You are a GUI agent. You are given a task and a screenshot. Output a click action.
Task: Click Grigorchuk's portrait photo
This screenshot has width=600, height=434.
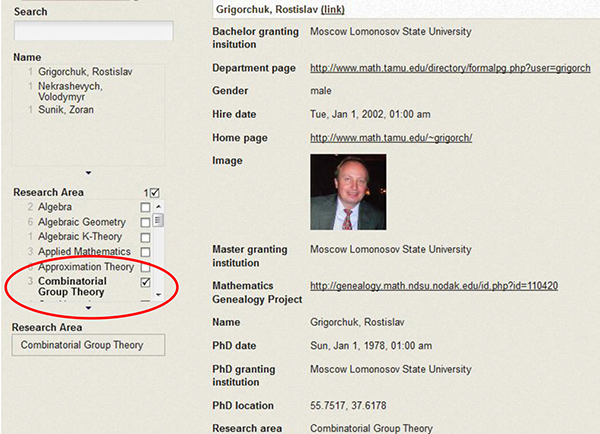click(x=347, y=192)
